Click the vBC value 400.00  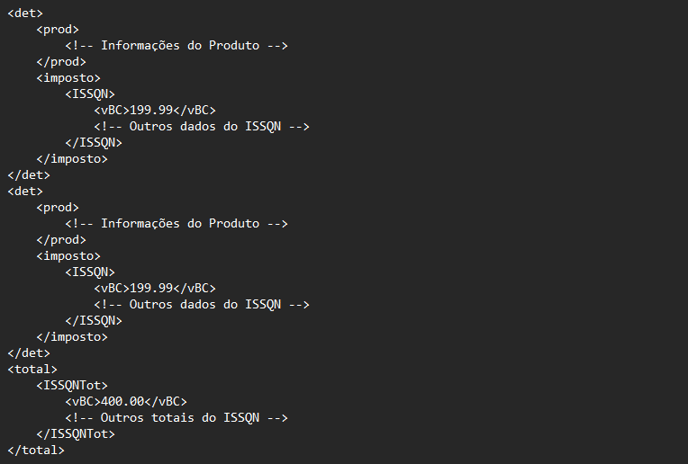pyautogui.click(x=122, y=402)
